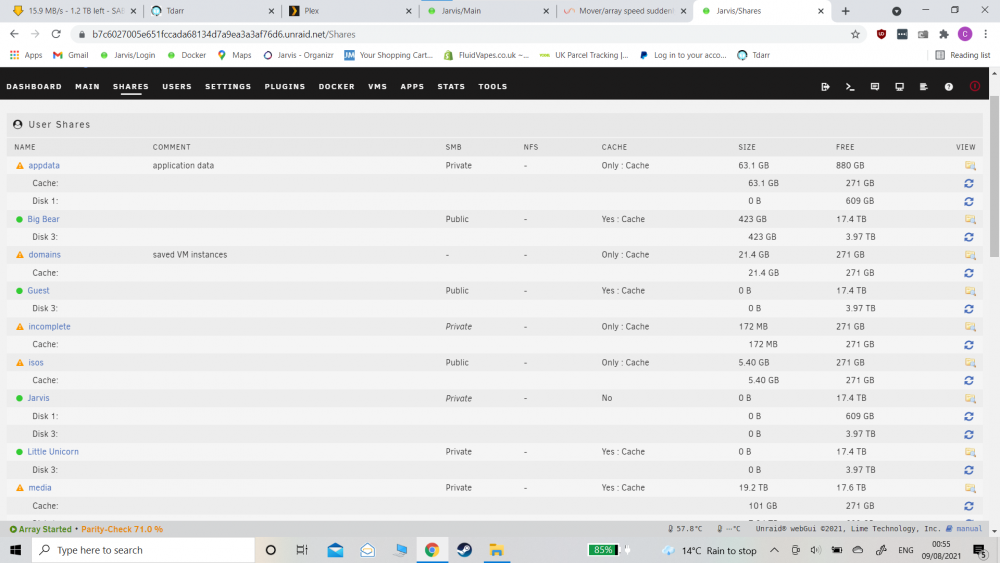
Task: Recompute media Cache row size
Action: point(969,506)
